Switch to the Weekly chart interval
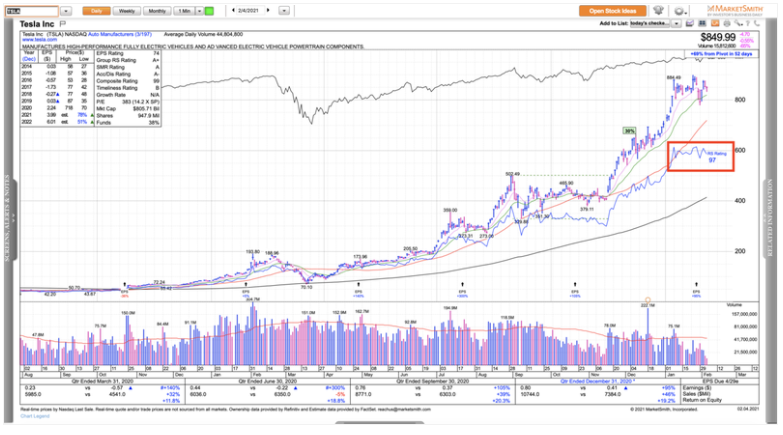This screenshot has height=435, width=783. click(126, 10)
